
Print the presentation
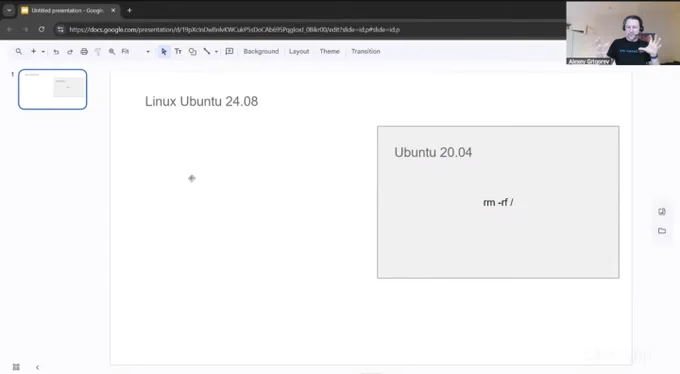tap(84, 52)
